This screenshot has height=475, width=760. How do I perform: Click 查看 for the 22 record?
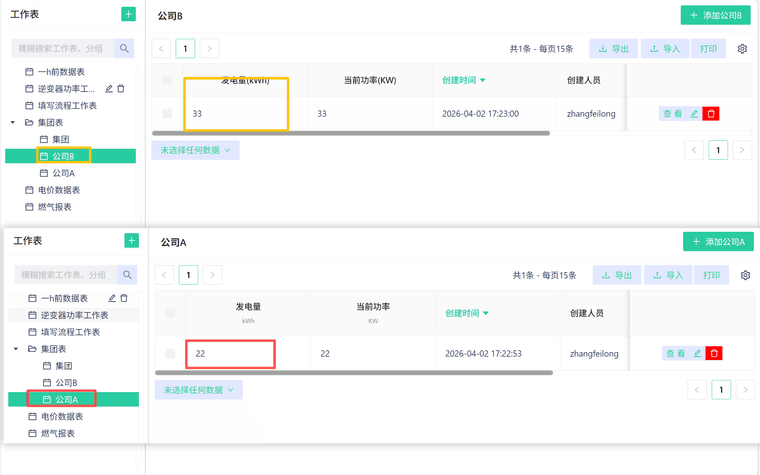(675, 353)
